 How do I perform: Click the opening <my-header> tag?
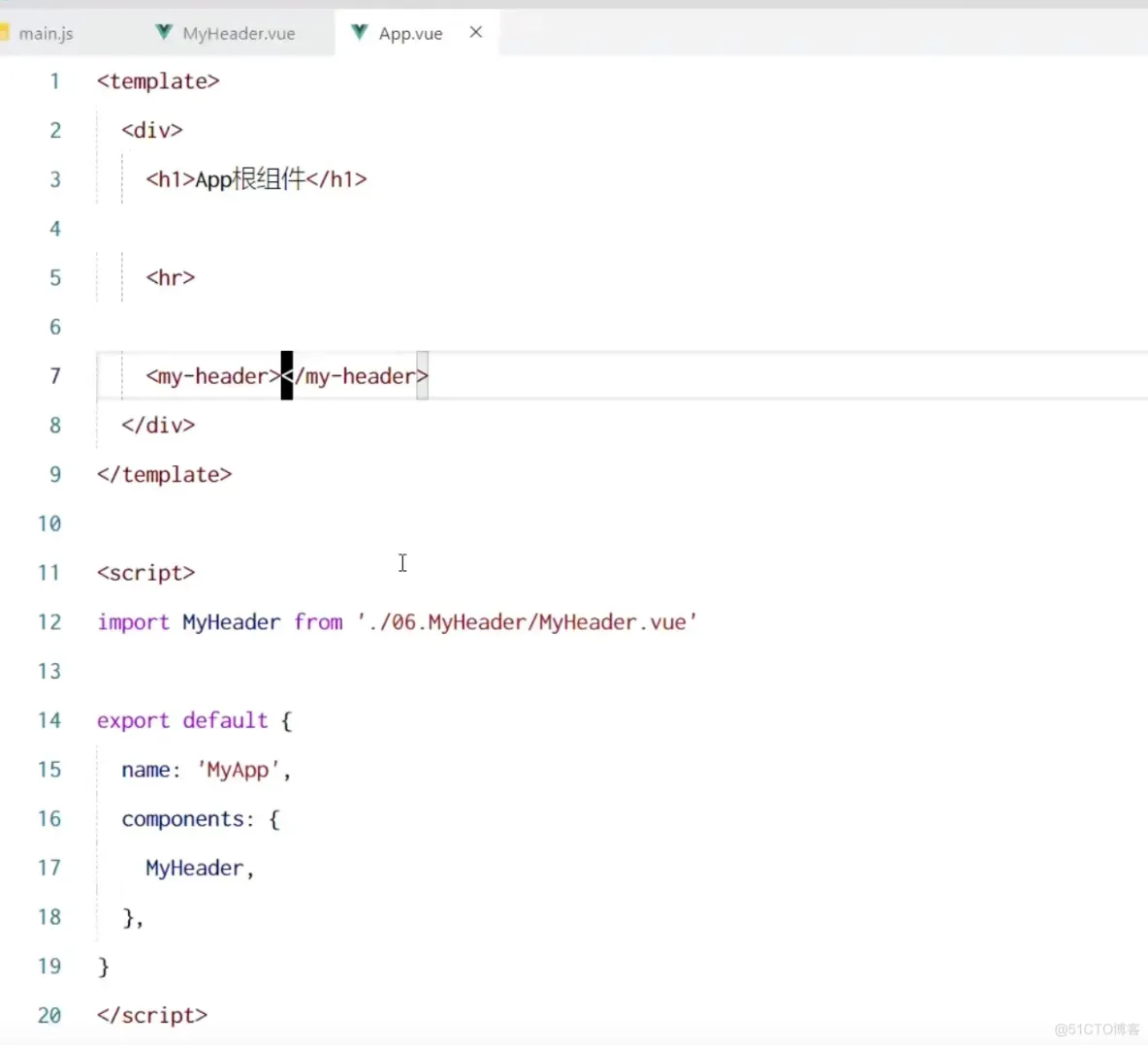(213, 376)
